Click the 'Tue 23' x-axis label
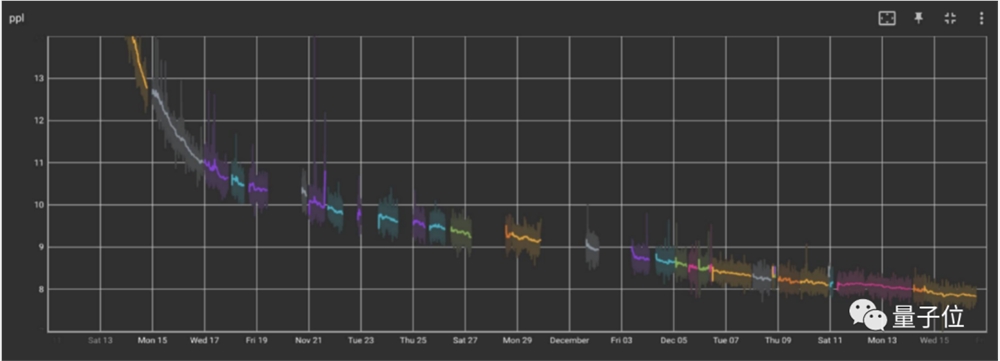Image resolution: width=1000 pixels, height=361 pixels. [361, 341]
